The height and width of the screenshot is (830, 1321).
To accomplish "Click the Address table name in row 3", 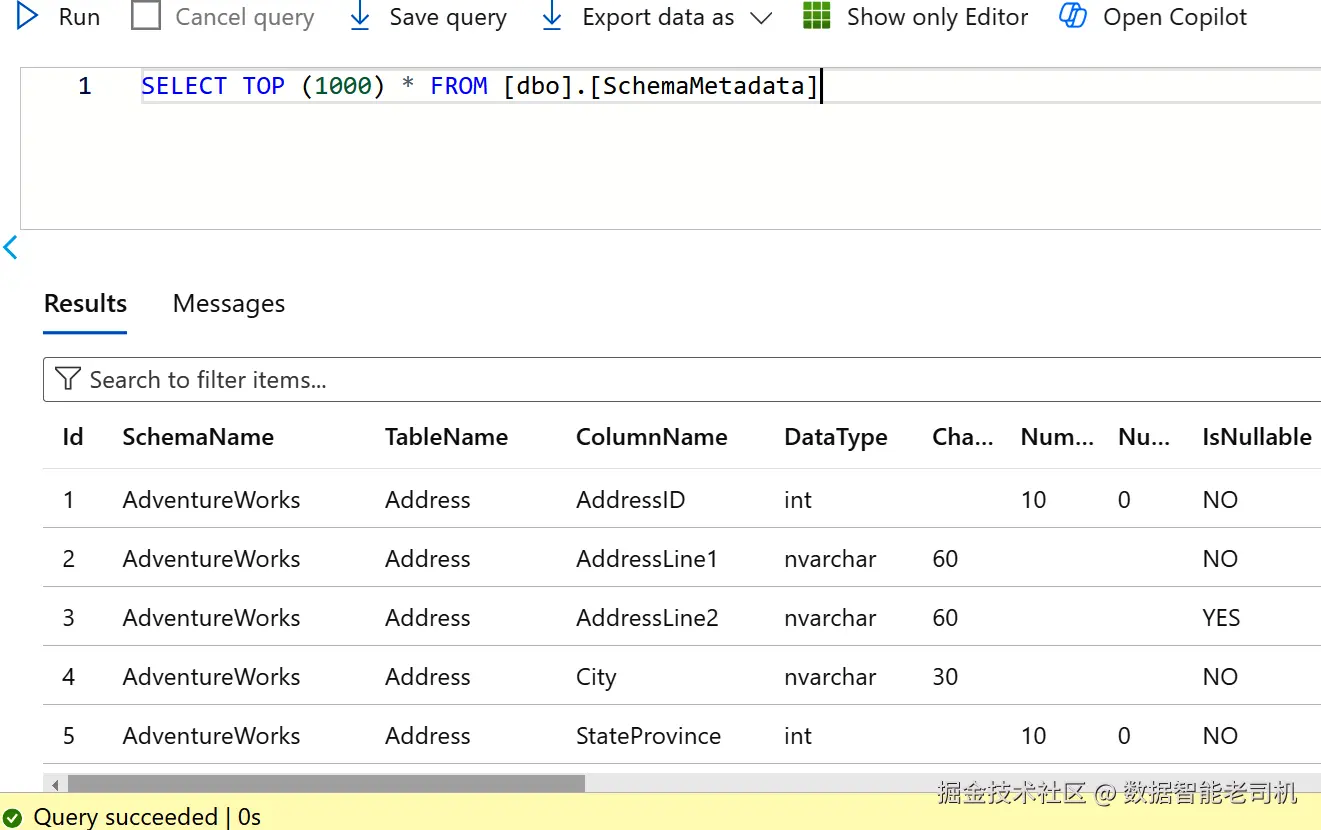I will point(428,617).
